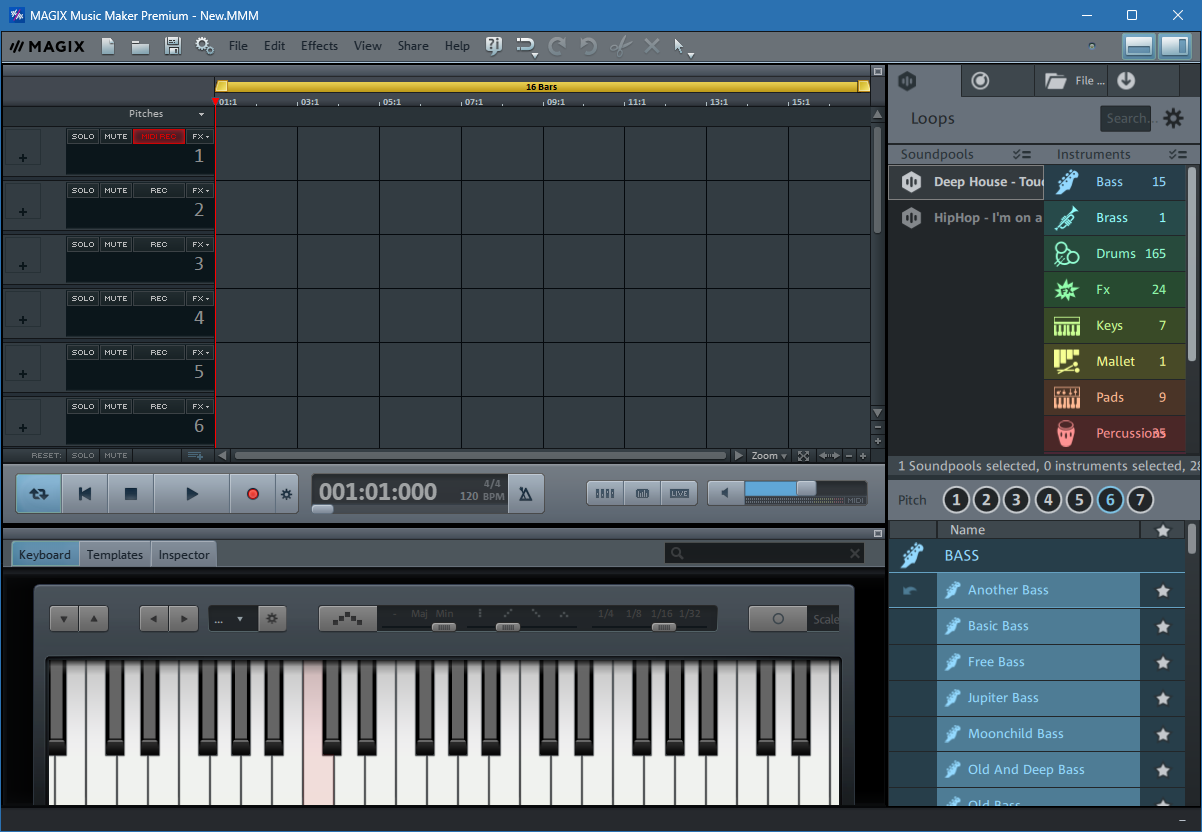Screen dimensions: 1202x832
Task: Click the red Record button
Action: (x=253, y=494)
